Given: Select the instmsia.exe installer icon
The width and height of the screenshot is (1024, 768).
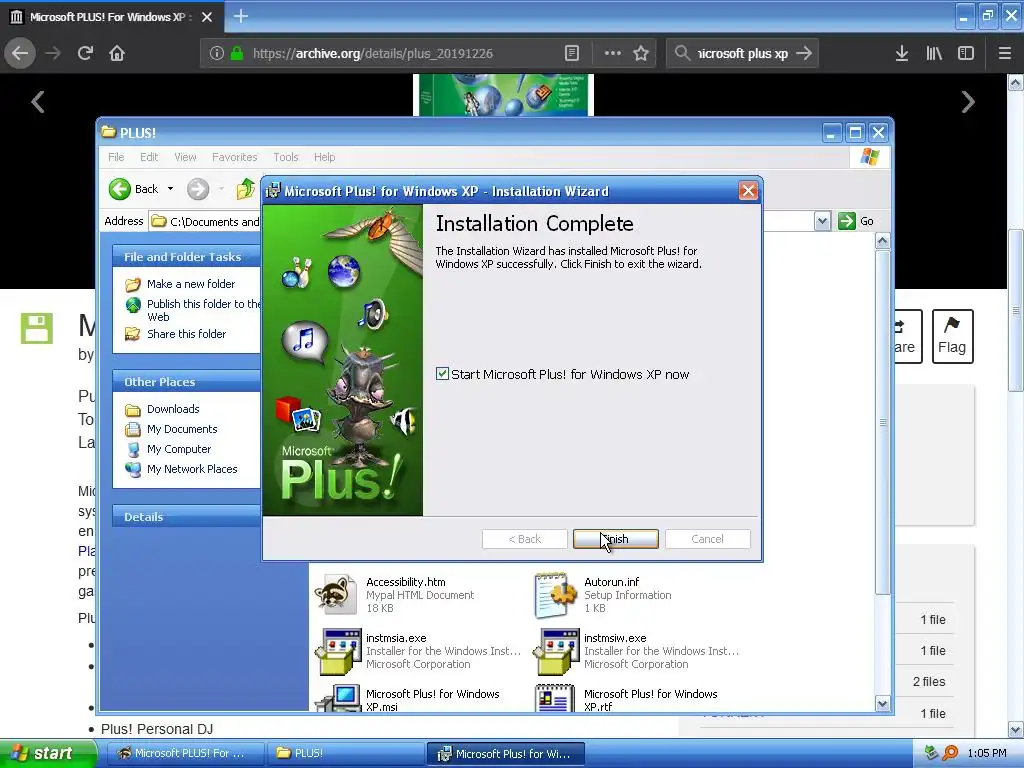Looking at the screenshot, I should [338, 651].
